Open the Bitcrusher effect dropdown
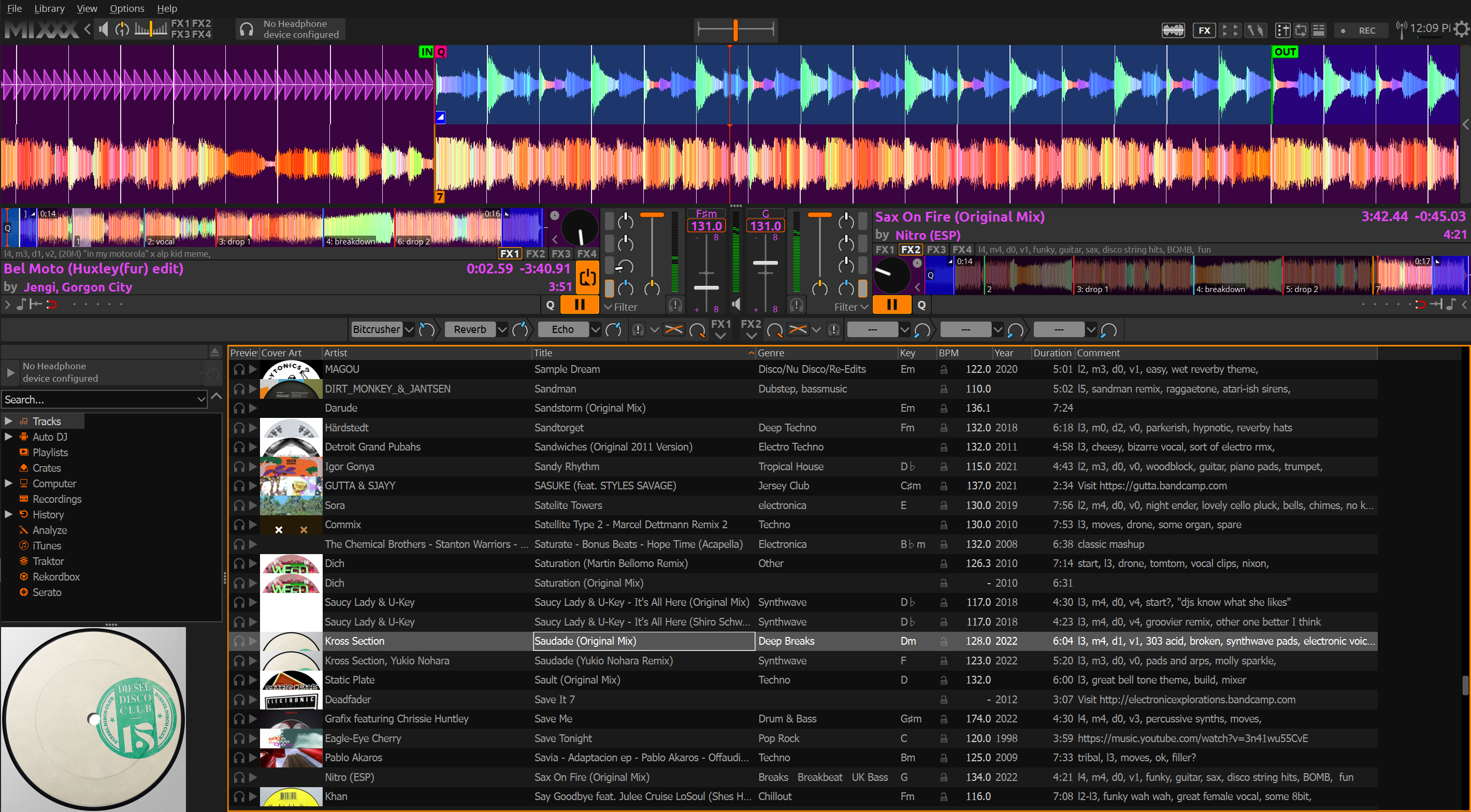1471x812 pixels. tap(409, 329)
